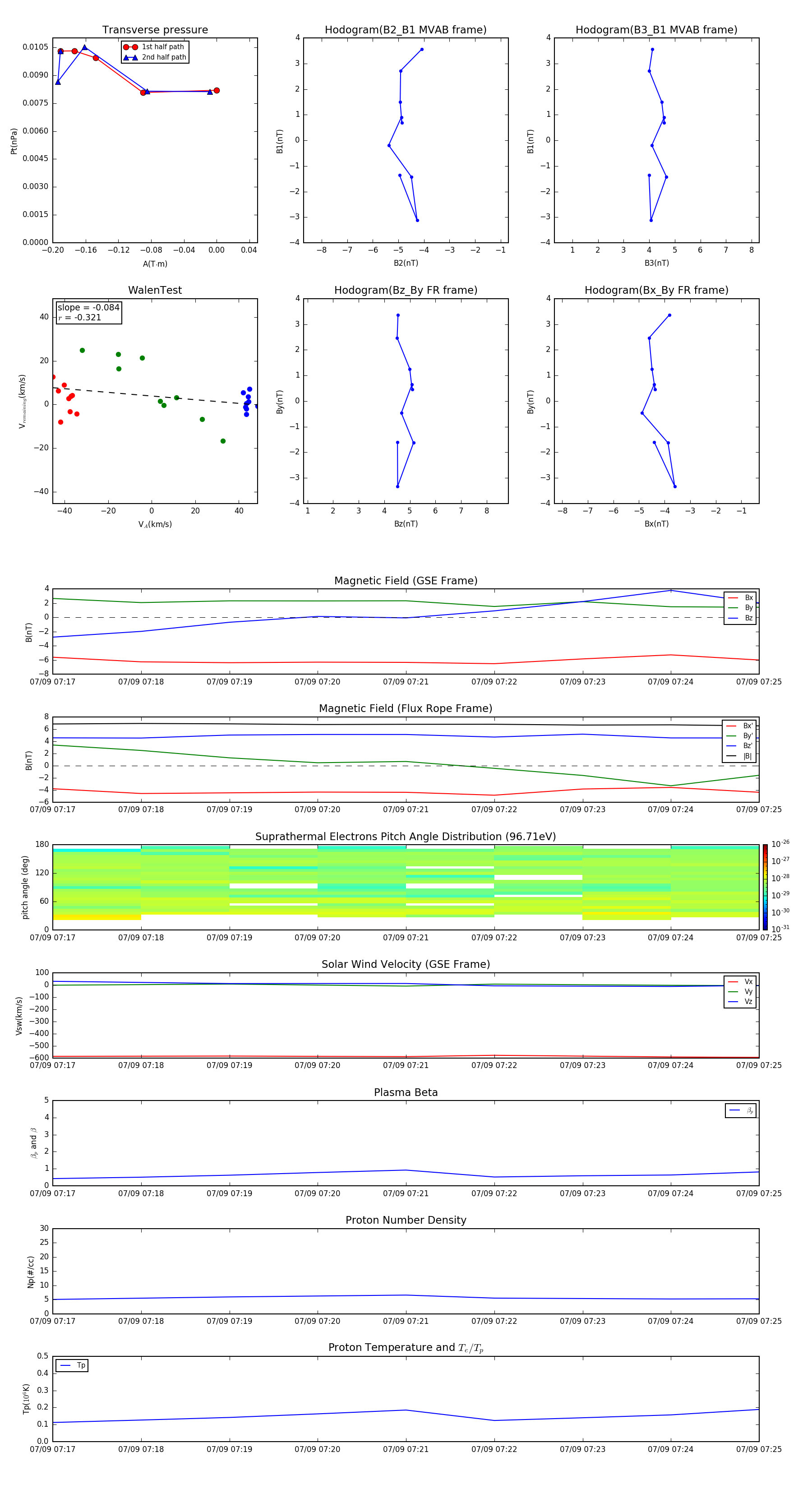Image resolution: width=812 pixels, height=1489 pixels.
Task: Click the 'B2(nT)' x-axis label
Action: (x=406, y=263)
